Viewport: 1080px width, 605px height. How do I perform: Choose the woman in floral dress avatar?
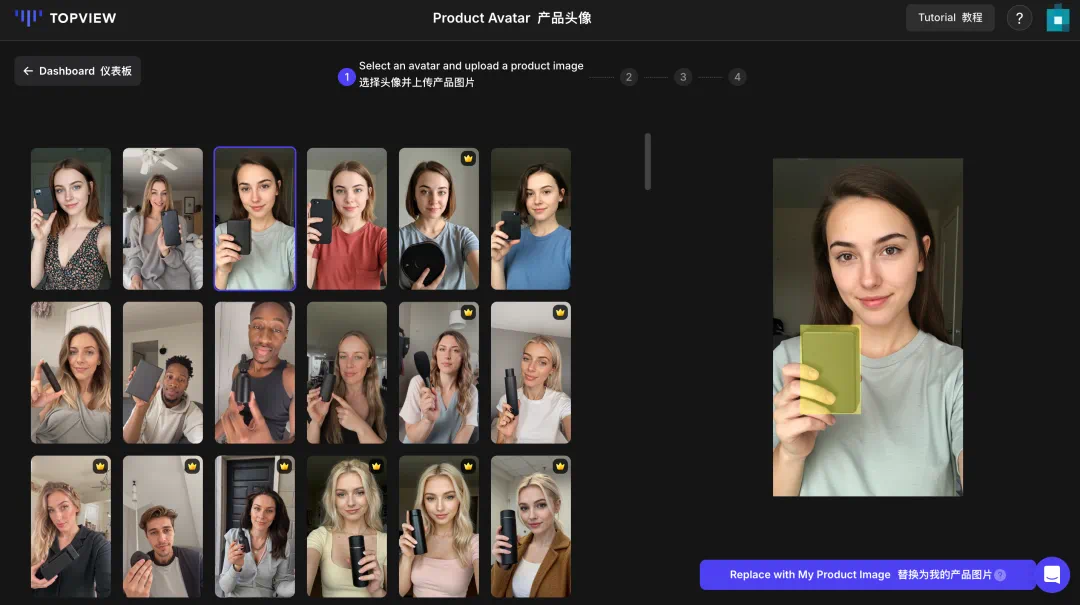(x=71, y=219)
